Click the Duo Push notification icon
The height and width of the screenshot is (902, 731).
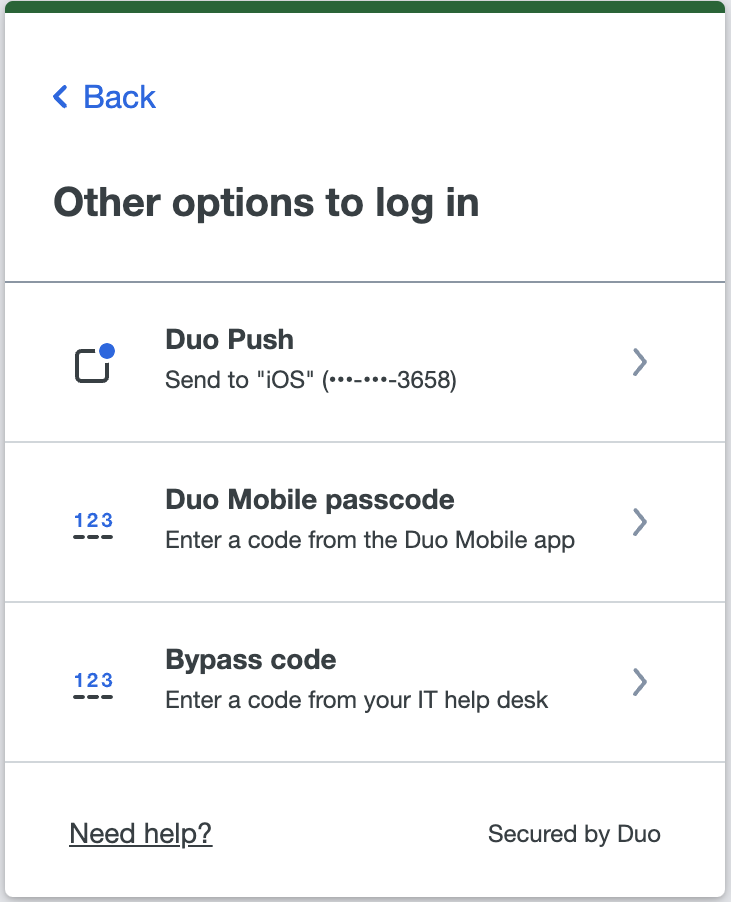[93, 365]
